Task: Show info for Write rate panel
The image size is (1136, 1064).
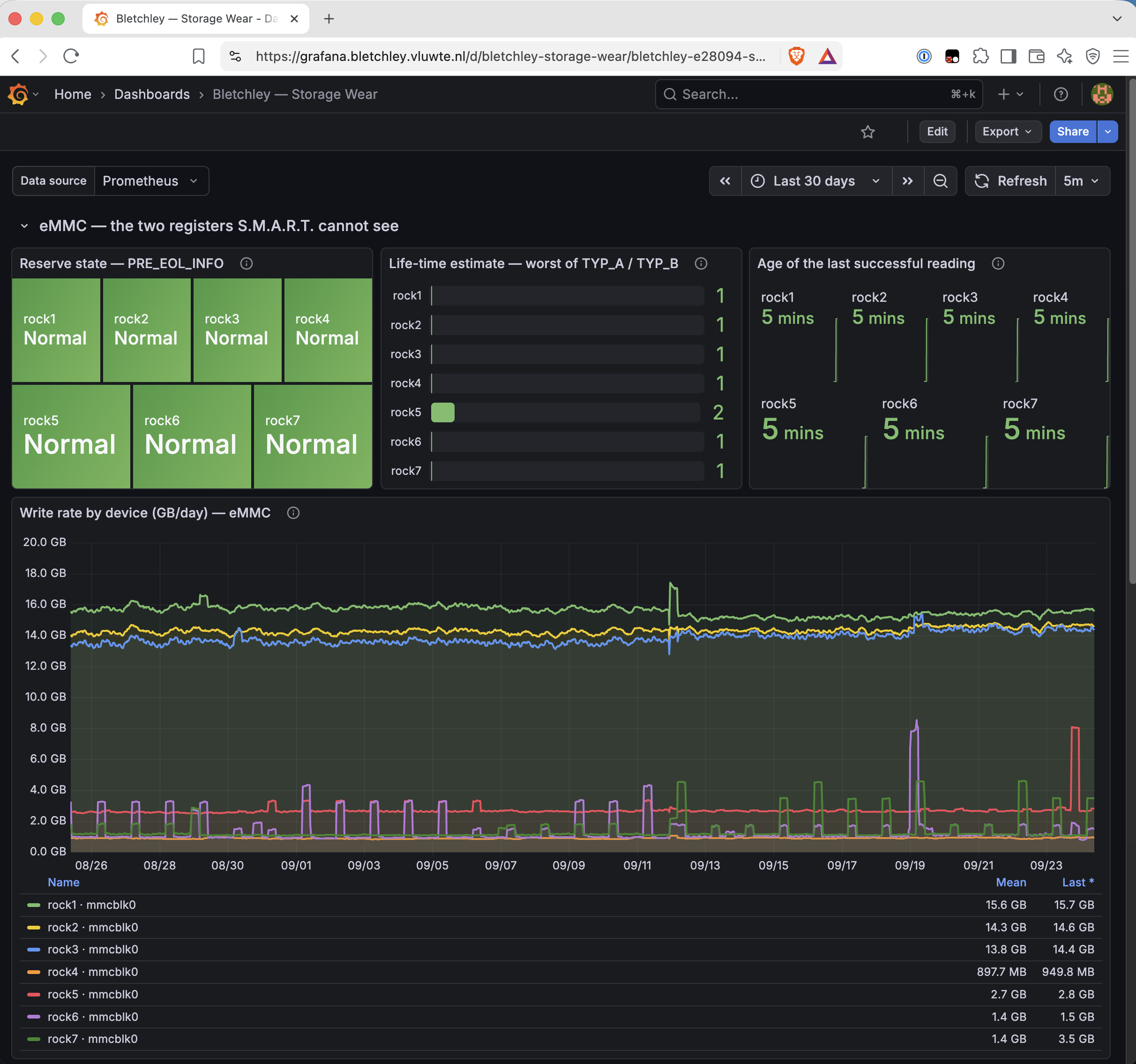Action: pyautogui.click(x=293, y=513)
